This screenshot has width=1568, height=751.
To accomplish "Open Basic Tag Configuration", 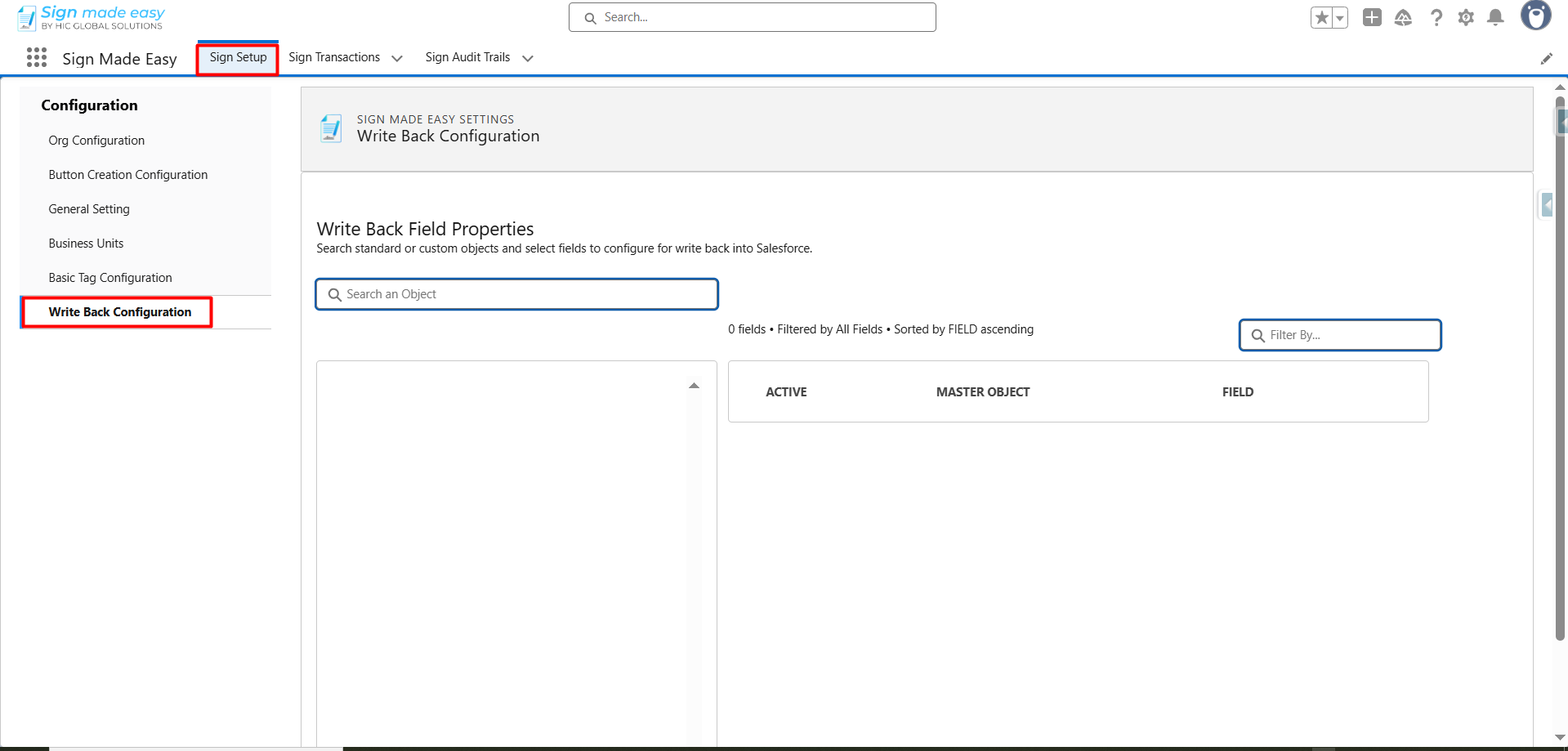I will coord(110,278).
